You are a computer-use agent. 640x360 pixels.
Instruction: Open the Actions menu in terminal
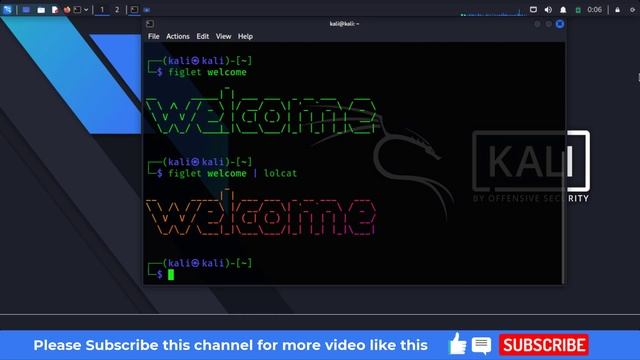point(178,36)
